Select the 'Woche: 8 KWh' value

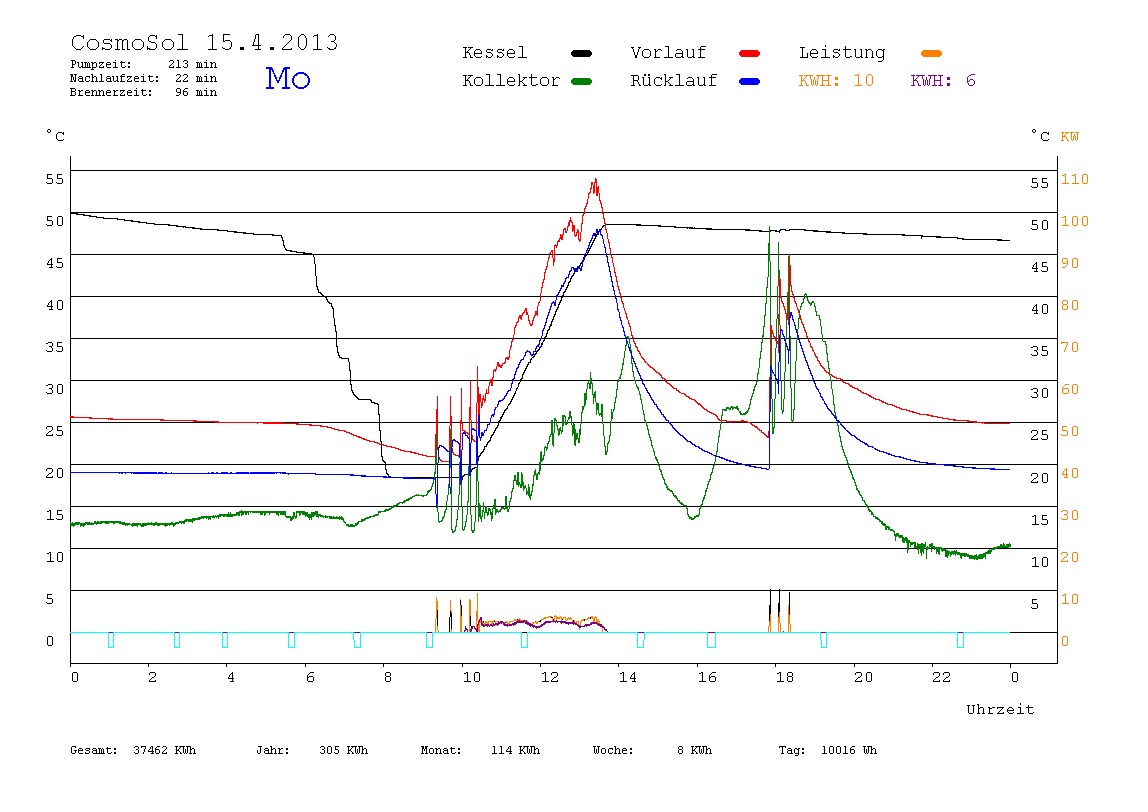tap(652, 750)
